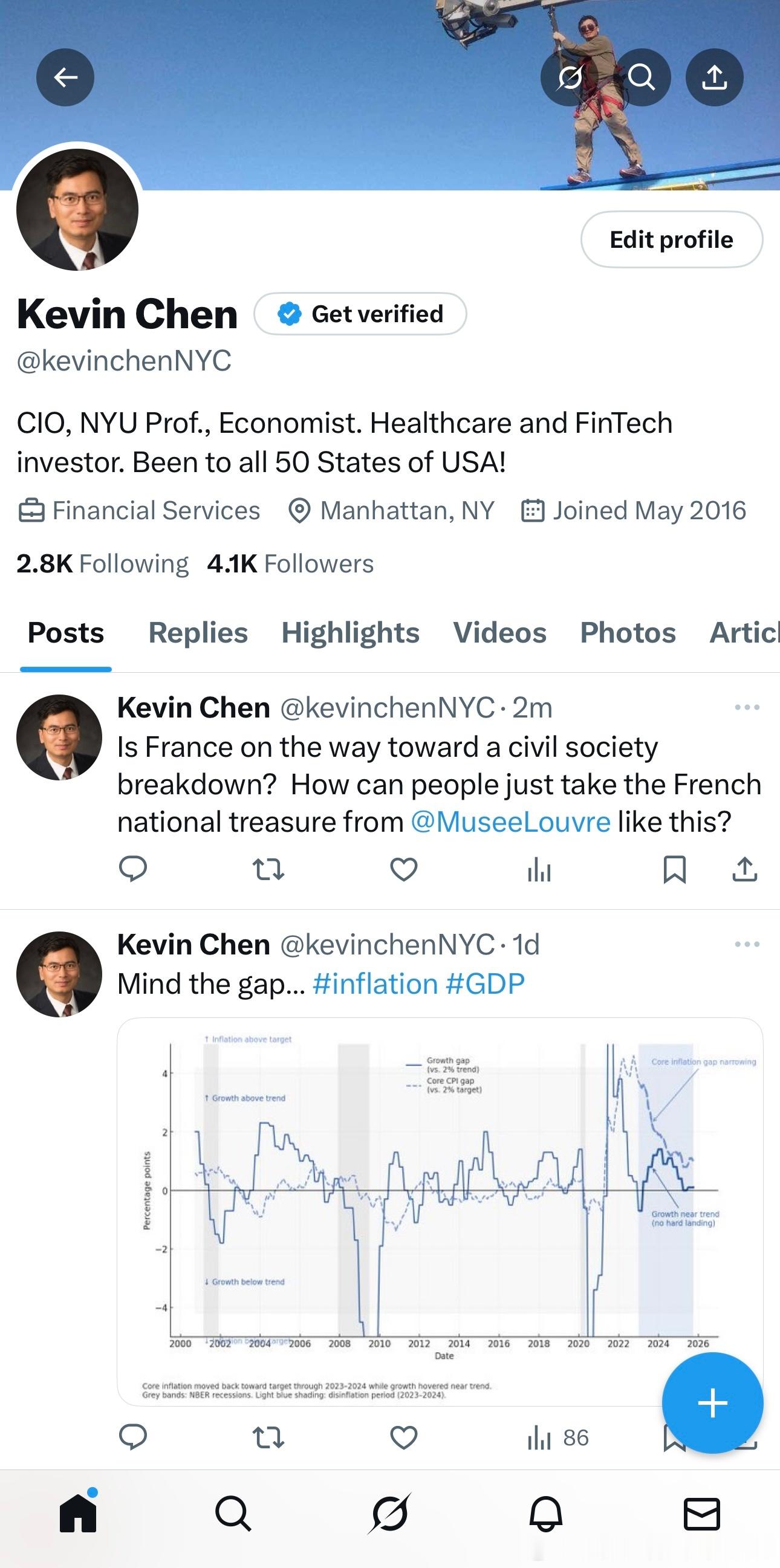Reply to the France Louvre post
This screenshot has width=780, height=1568.
coord(133,869)
